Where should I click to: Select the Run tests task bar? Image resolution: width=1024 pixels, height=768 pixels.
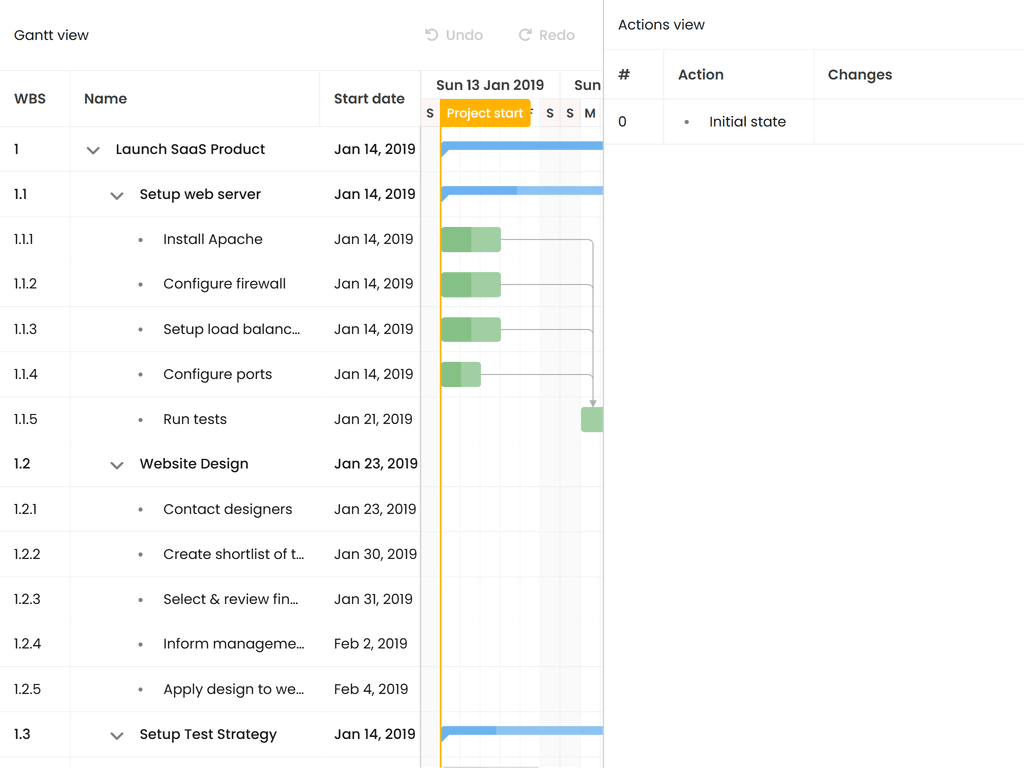592,420
